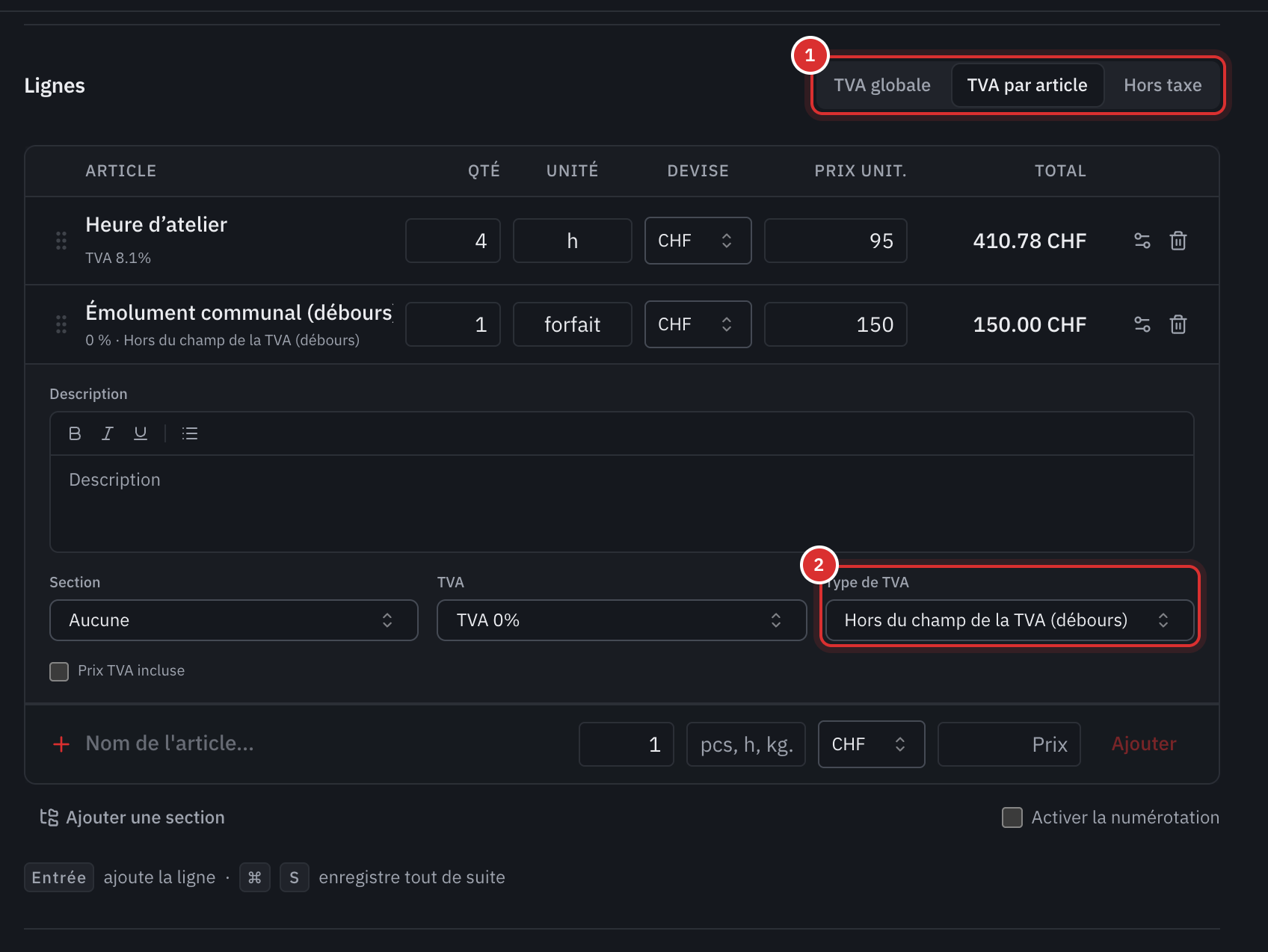Edit the forfait unit field

[x=573, y=324]
